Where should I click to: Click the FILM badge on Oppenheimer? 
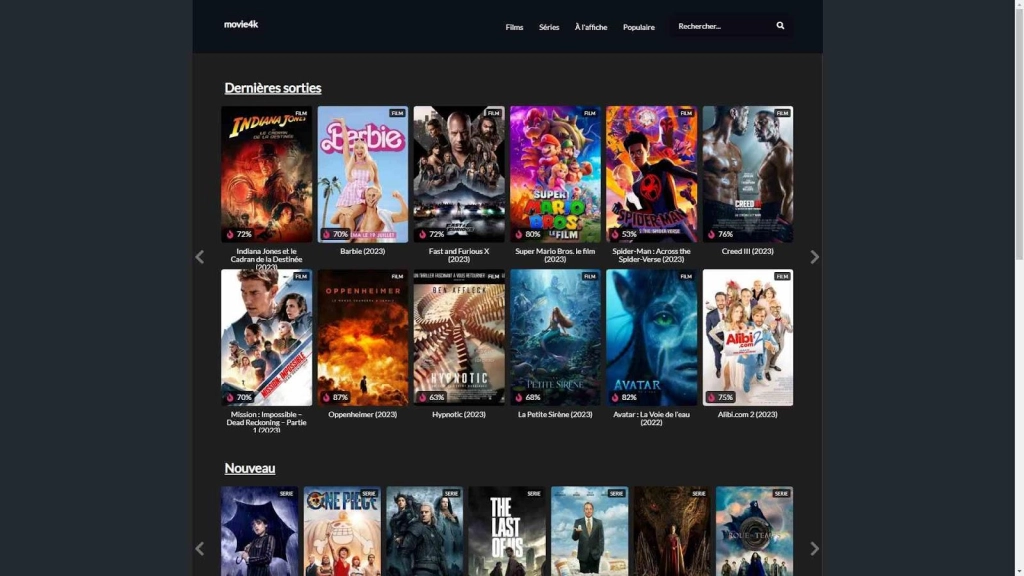click(x=397, y=276)
